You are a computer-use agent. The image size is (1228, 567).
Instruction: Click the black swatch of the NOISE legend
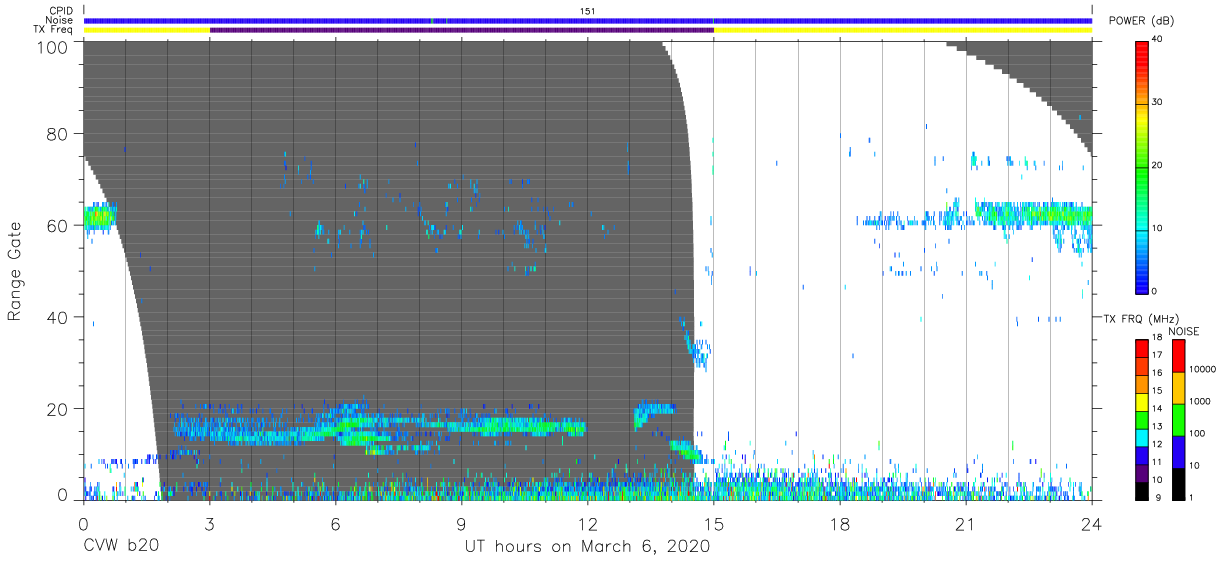[1178, 483]
